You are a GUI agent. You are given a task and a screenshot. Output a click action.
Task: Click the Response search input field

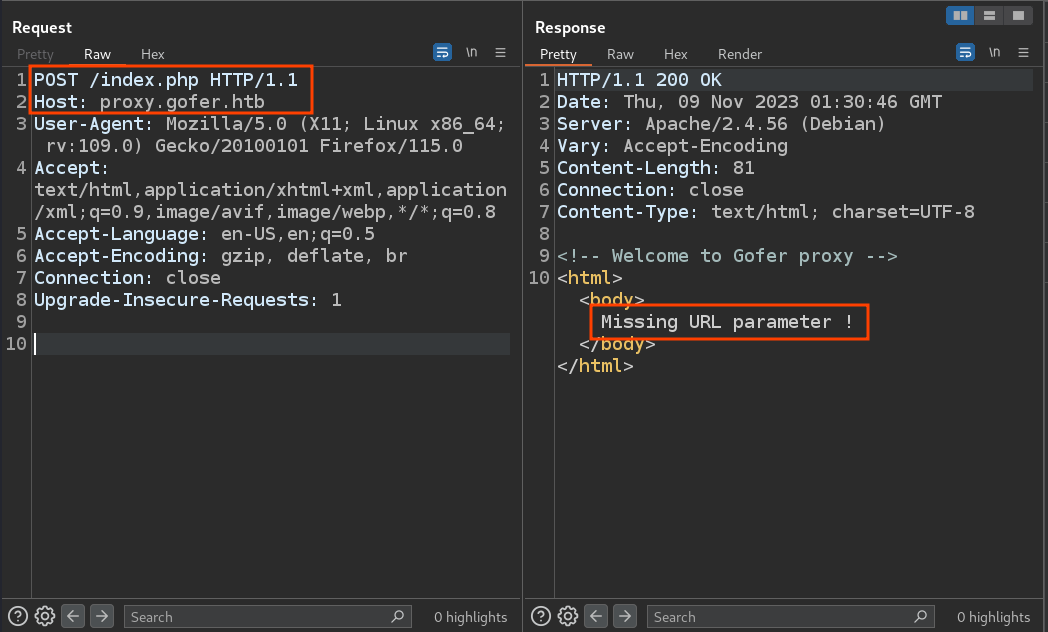783,617
